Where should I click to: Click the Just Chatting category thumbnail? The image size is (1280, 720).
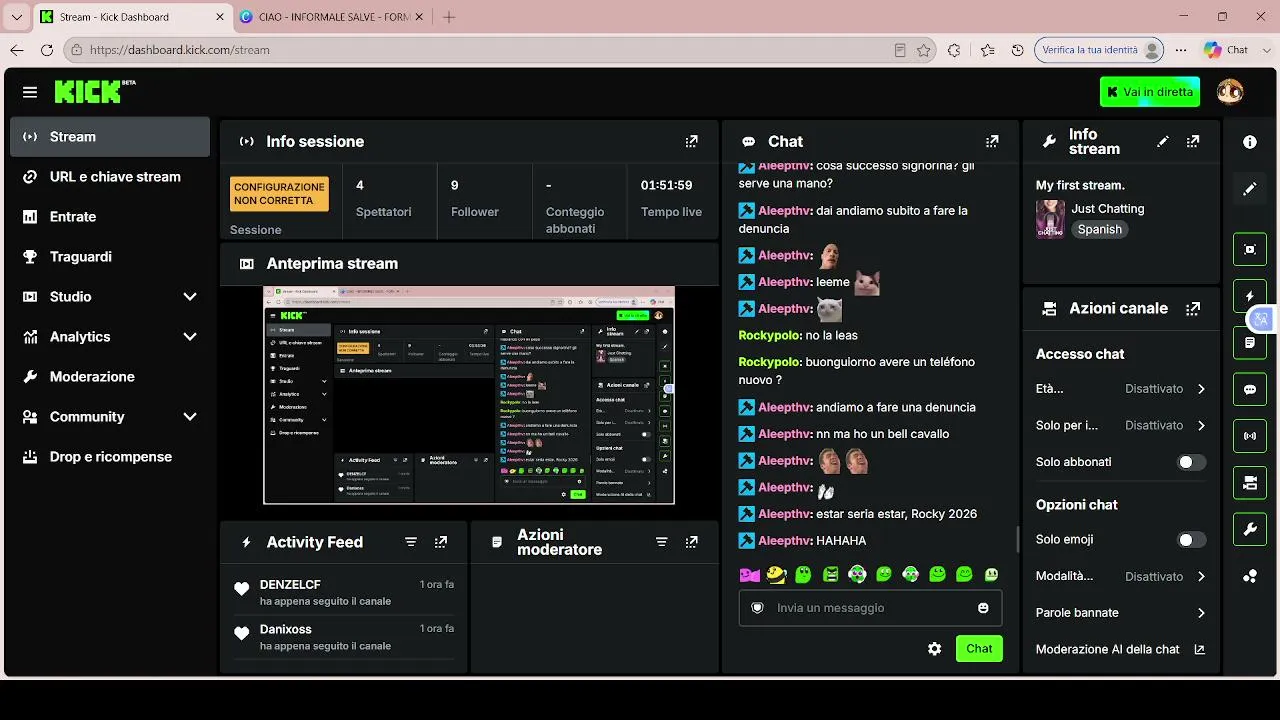point(1050,219)
